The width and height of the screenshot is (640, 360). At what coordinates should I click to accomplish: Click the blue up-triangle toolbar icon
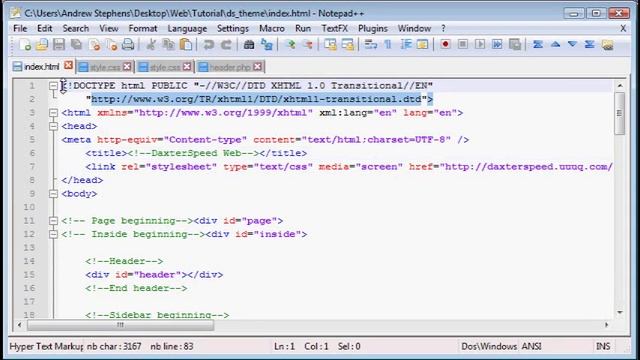(x=555, y=44)
